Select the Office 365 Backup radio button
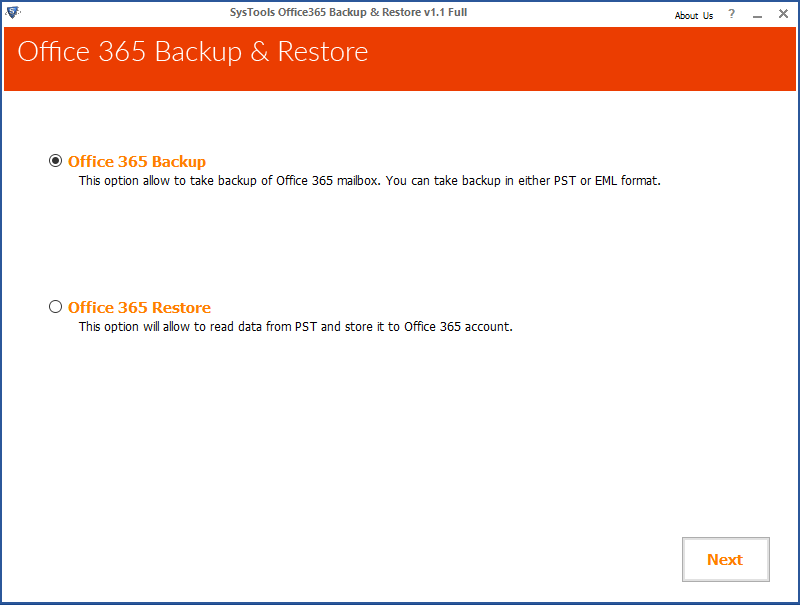800x605 pixels. [55, 161]
